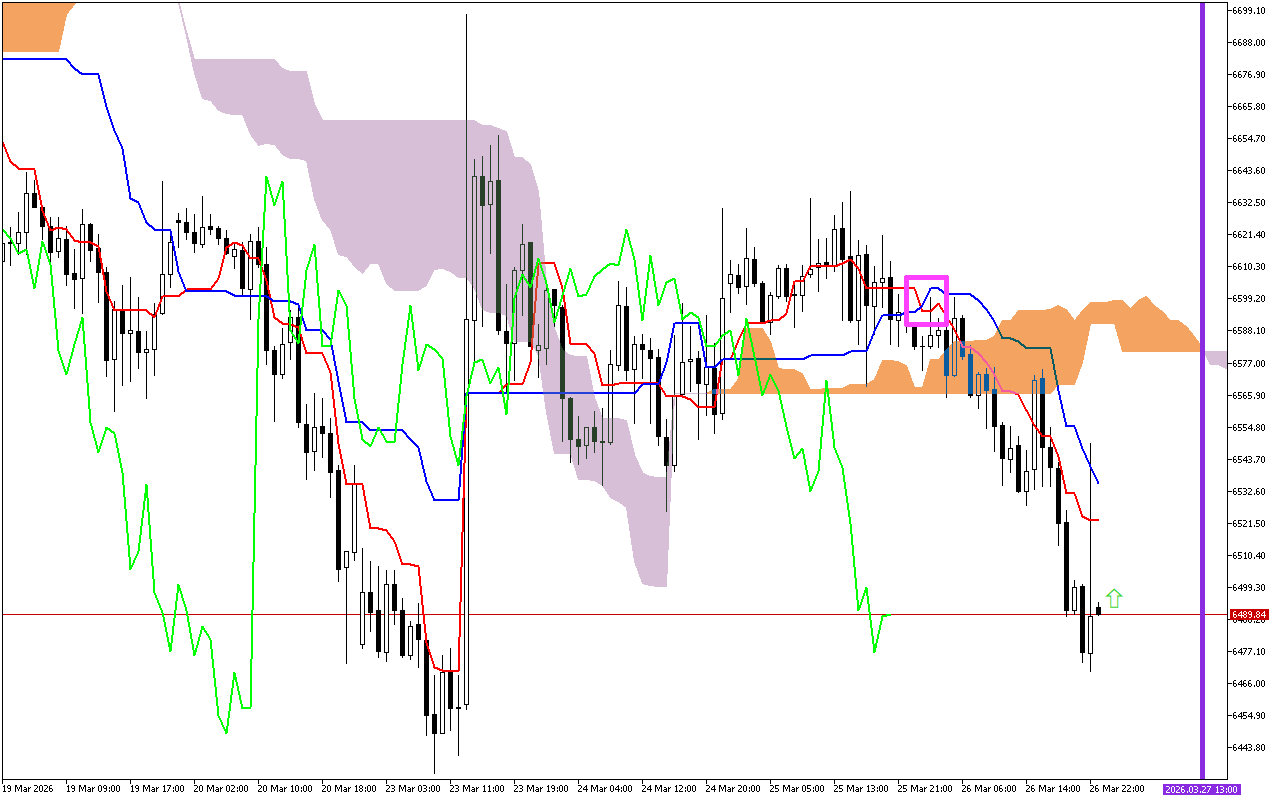Click the red horizontal price level line
Viewport: 1280px width, 800px height.
point(600,614)
